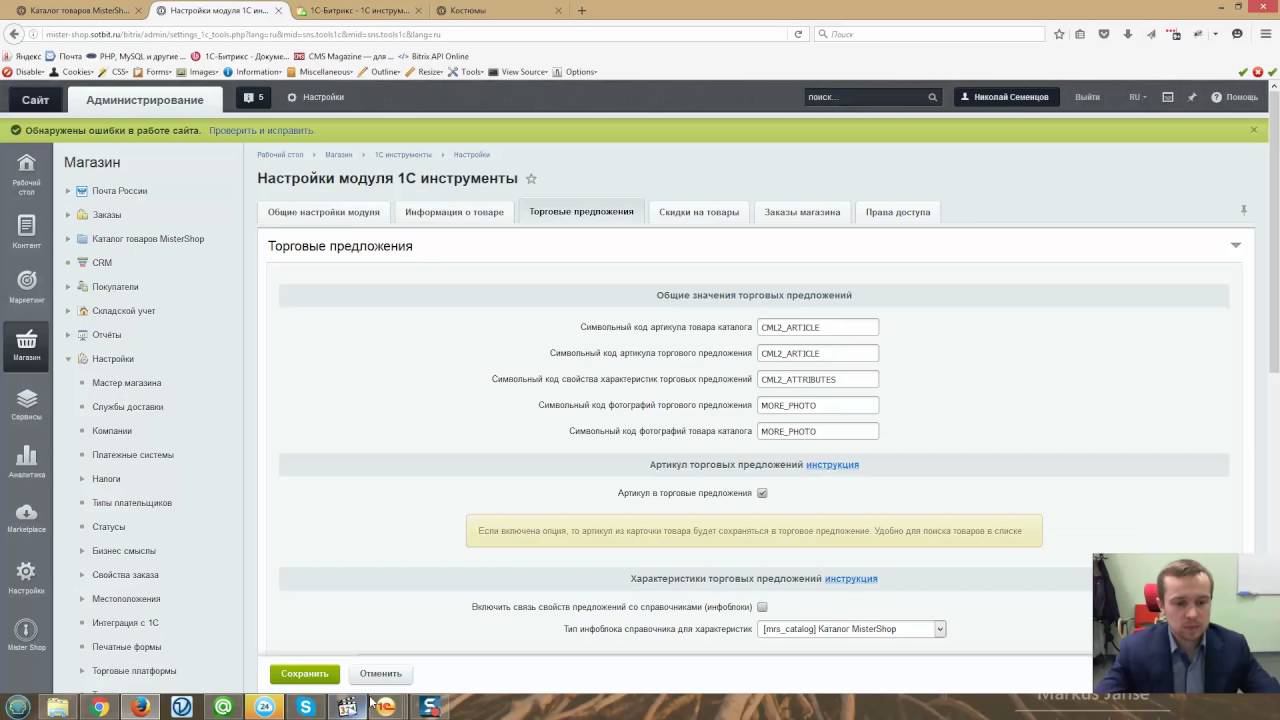The height and width of the screenshot is (720, 1280).
Task: Click the Выйти logout link
Action: tap(1087, 97)
